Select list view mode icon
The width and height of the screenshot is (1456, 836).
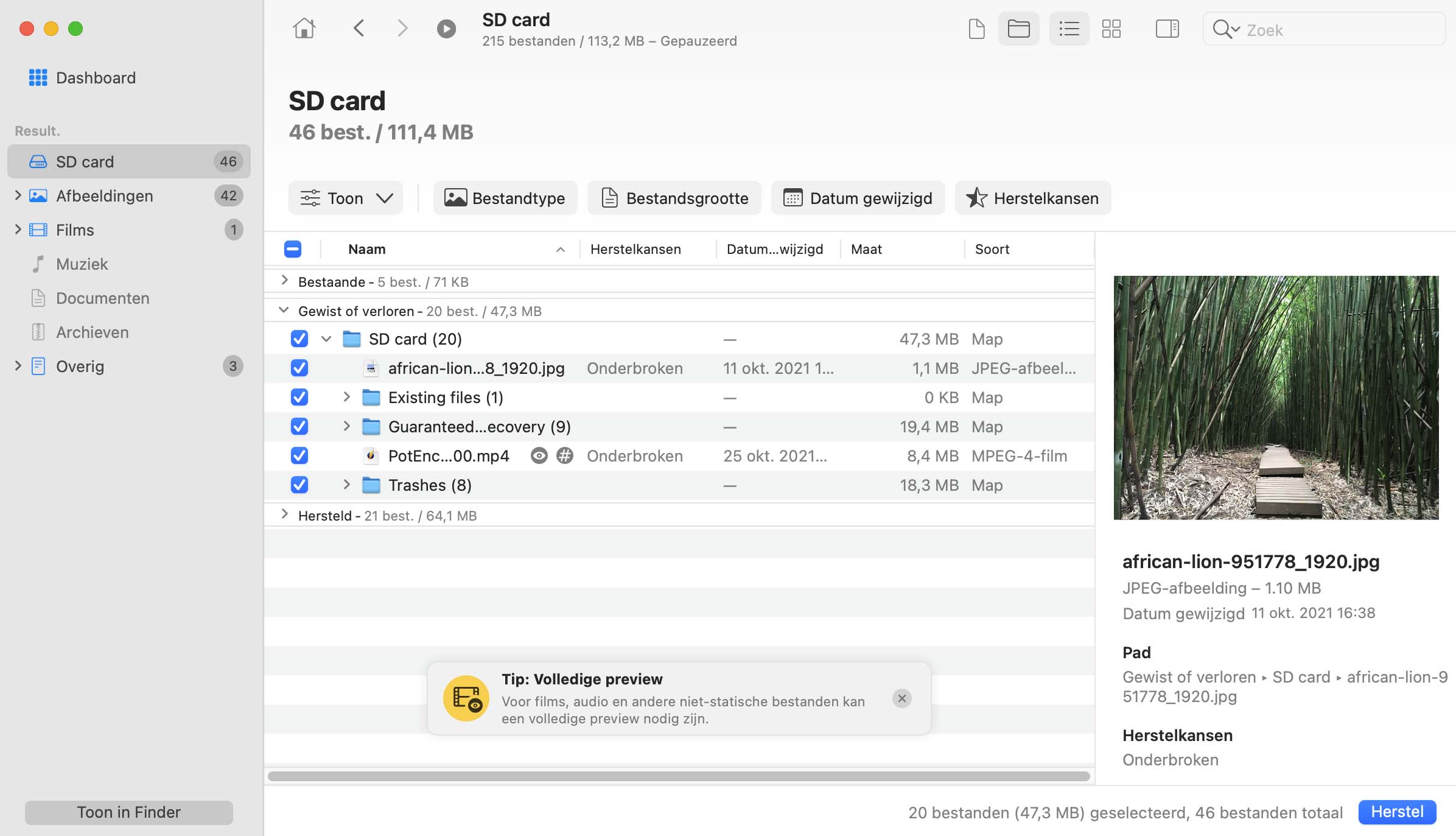click(x=1069, y=29)
